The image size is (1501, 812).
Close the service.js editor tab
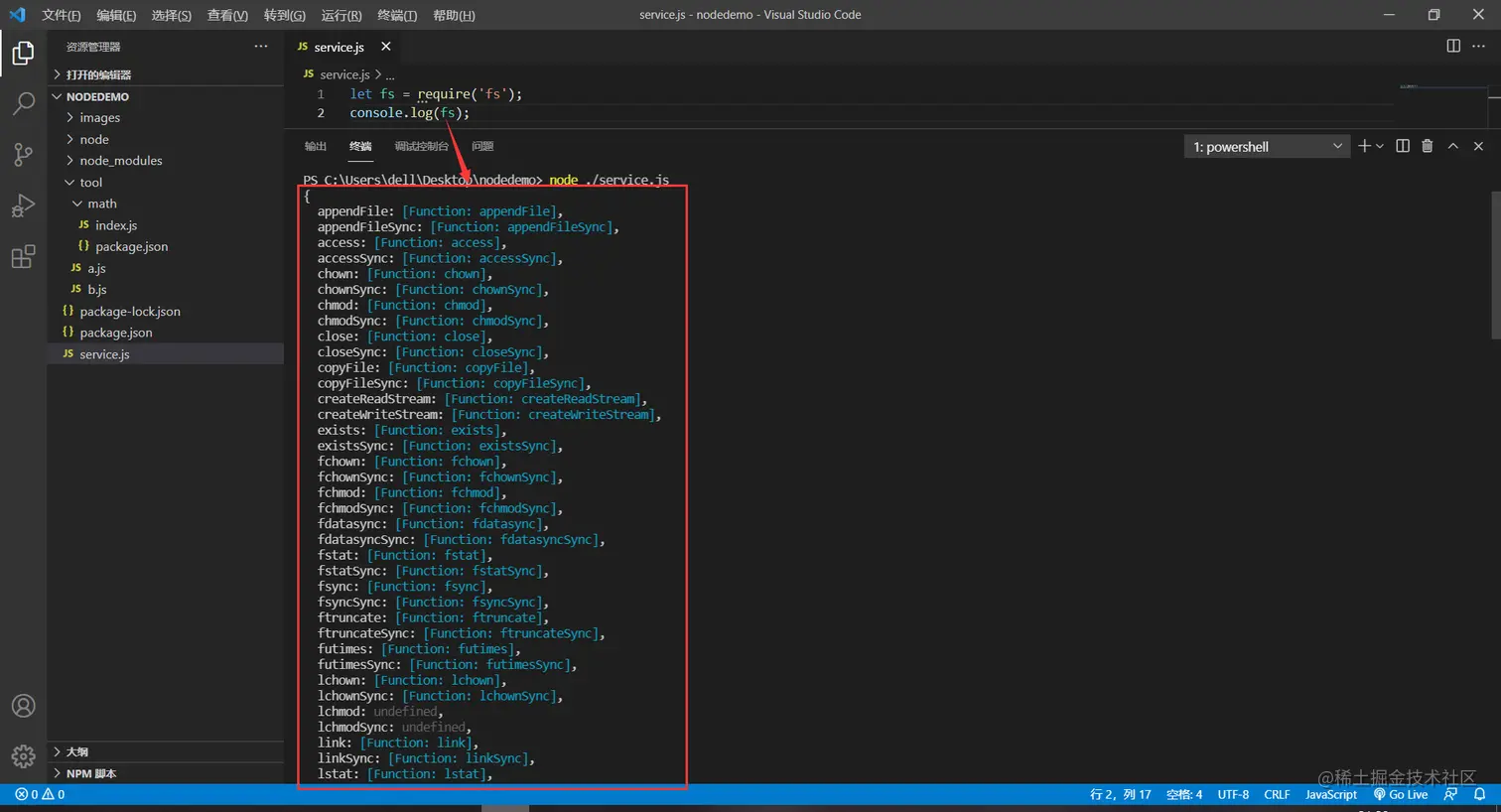click(386, 47)
